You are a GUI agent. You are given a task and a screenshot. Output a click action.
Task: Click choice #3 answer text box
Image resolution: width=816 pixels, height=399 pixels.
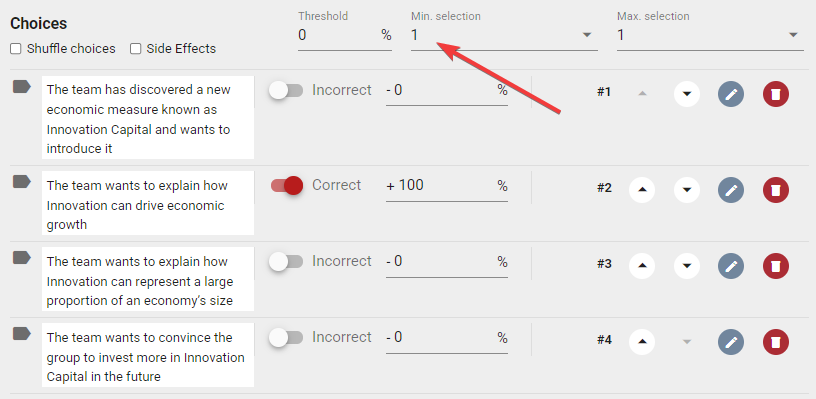148,281
